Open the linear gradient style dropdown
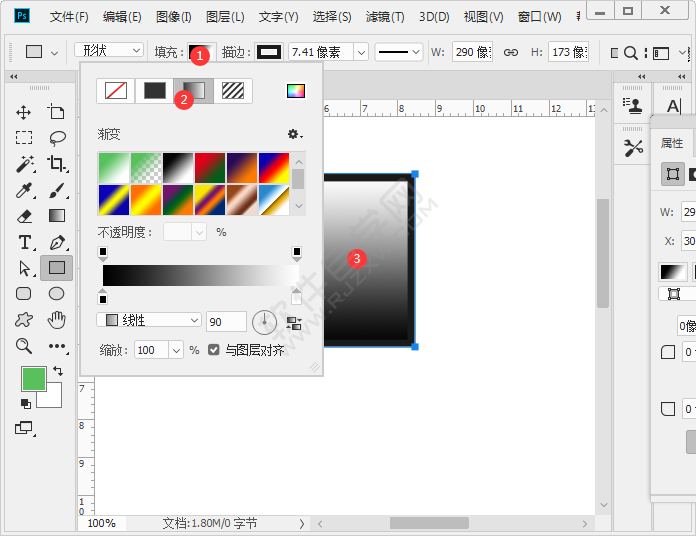696x536 pixels. tap(149, 320)
